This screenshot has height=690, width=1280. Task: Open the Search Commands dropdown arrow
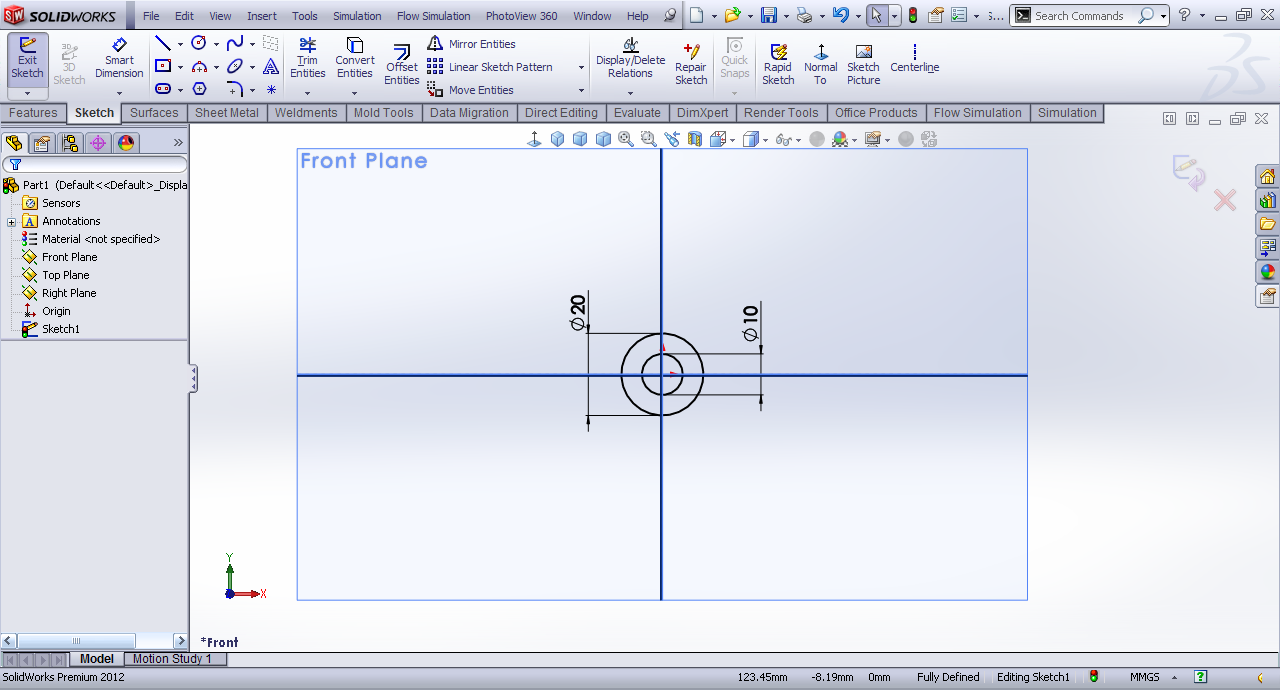1164,16
